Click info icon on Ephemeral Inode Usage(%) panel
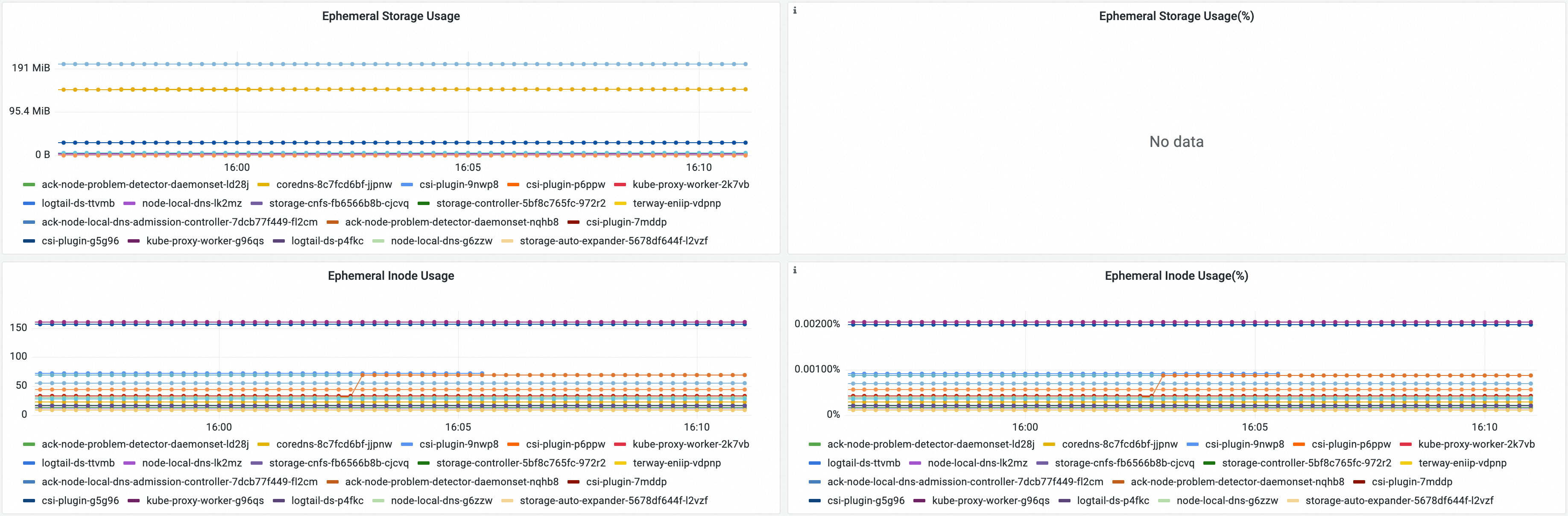The height and width of the screenshot is (516, 1568). (x=794, y=270)
